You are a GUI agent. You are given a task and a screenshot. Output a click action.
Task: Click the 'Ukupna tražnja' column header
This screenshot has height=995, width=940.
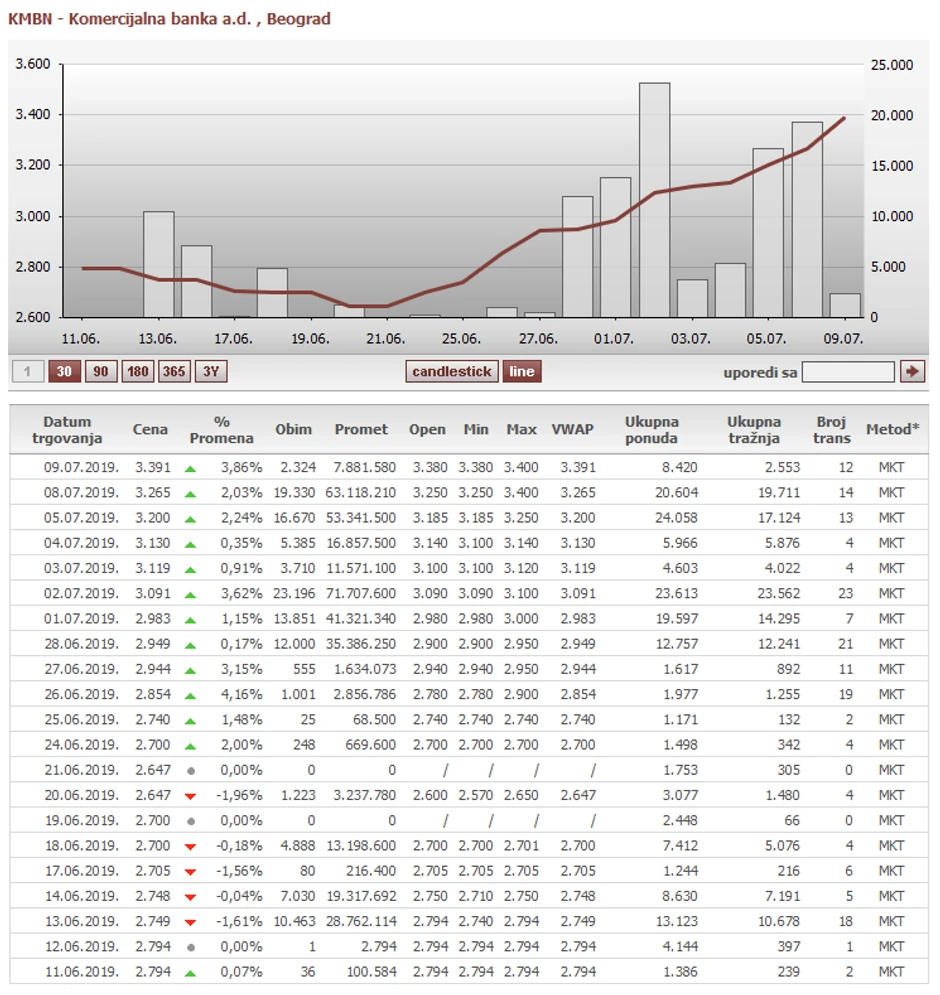point(754,430)
